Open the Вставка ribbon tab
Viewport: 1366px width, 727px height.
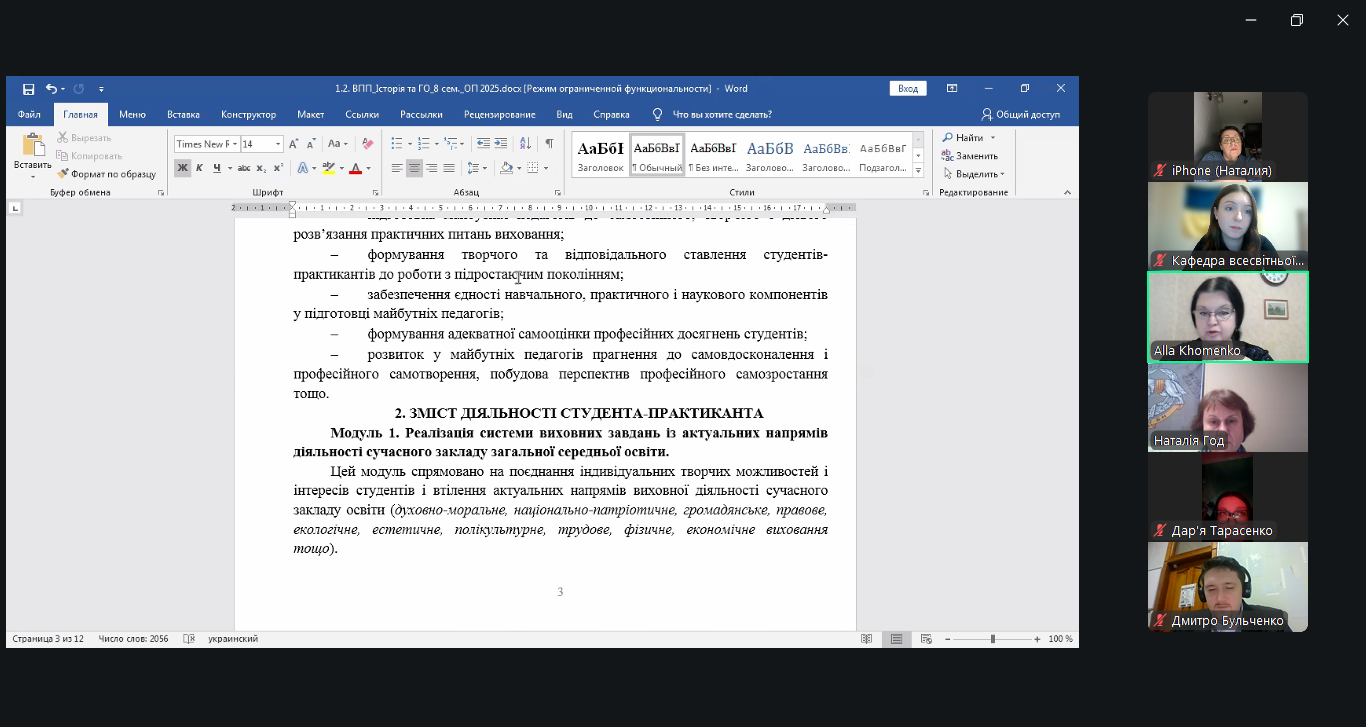183,114
